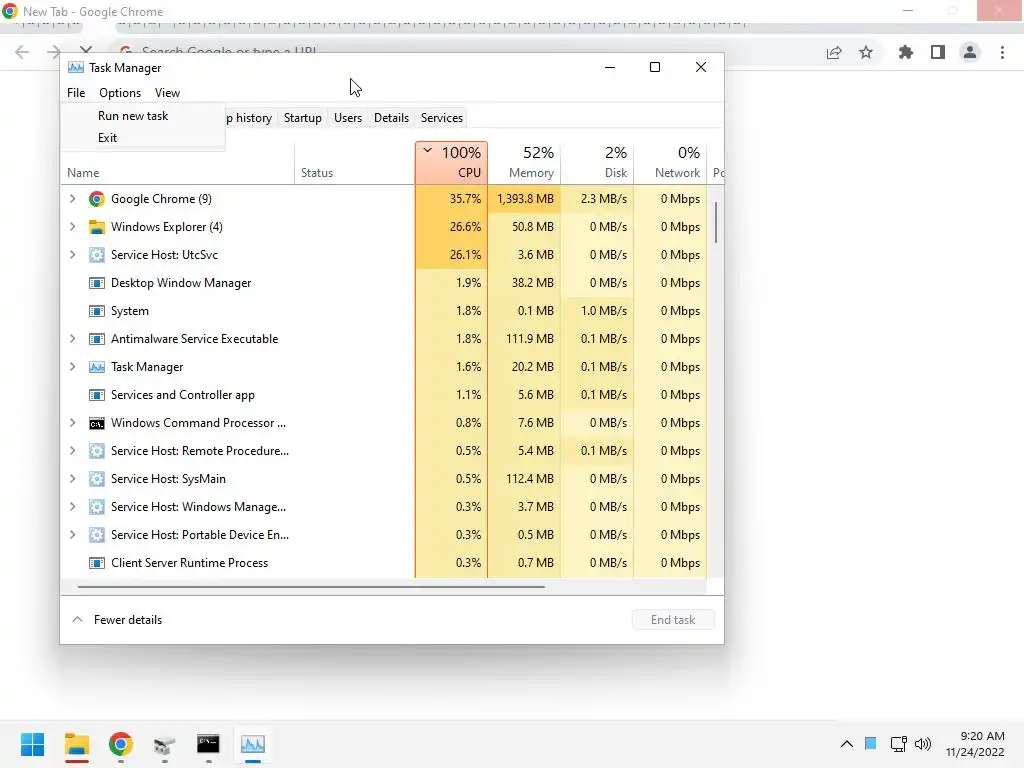The width and height of the screenshot is (1024, 768).
Task: Expand the Service Host: UtcSvc group
Action: 72,255
